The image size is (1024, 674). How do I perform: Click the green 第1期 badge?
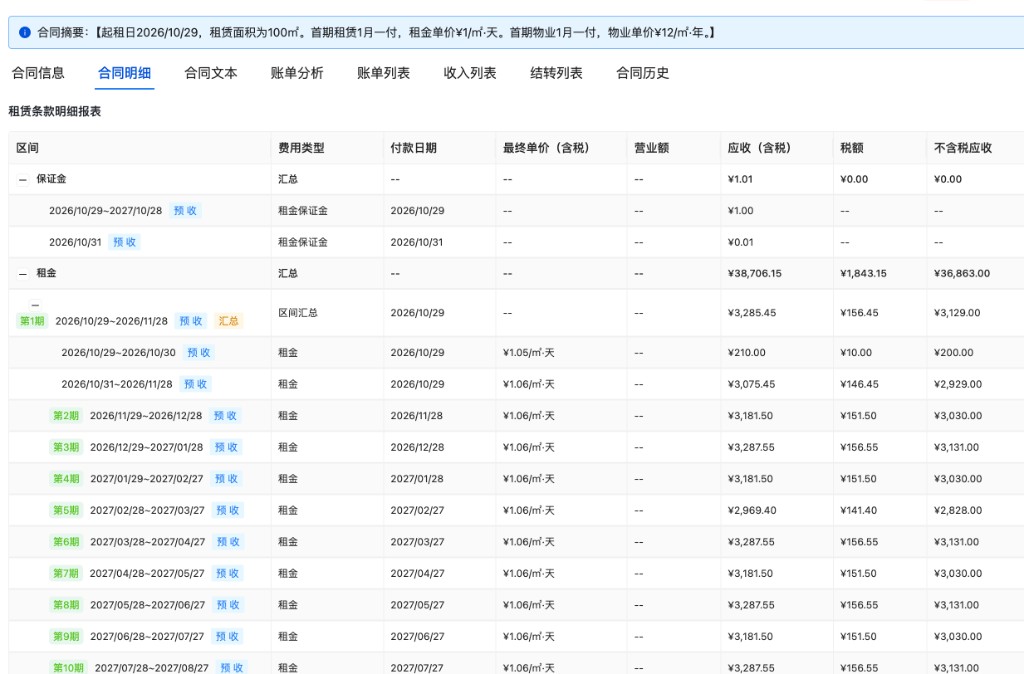click(32, 321)
